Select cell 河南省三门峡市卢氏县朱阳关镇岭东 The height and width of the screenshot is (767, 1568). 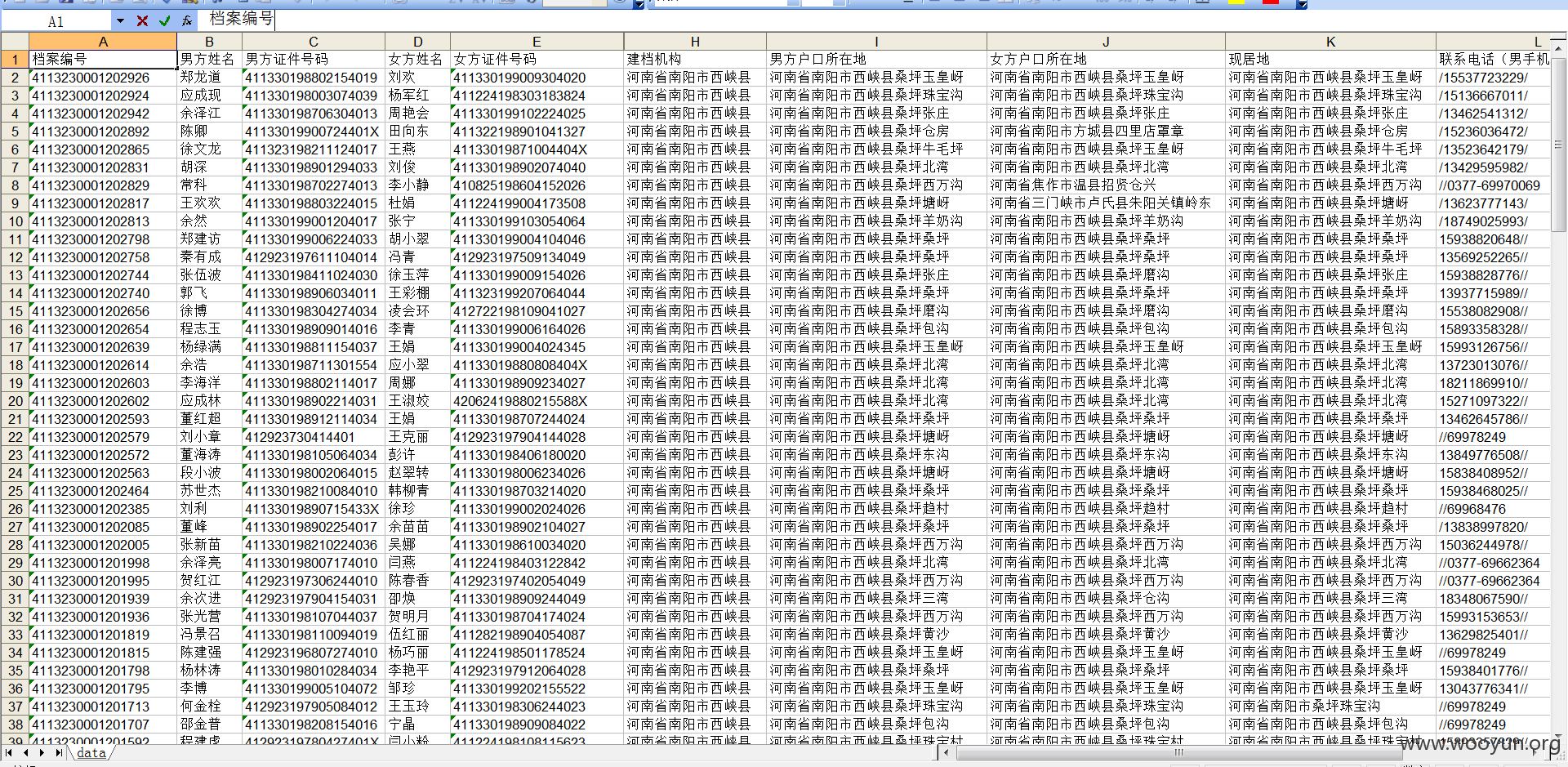tap(1106, 203)
